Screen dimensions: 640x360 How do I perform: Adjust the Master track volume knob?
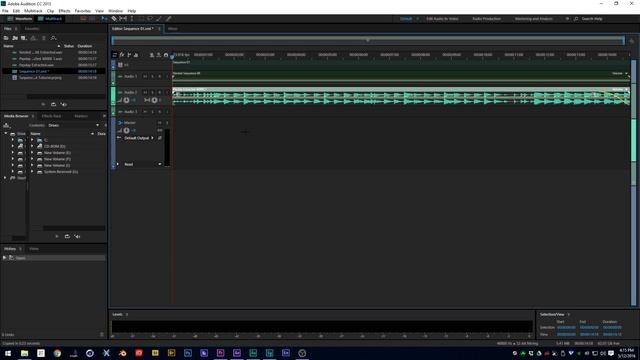tap(127, 131)
